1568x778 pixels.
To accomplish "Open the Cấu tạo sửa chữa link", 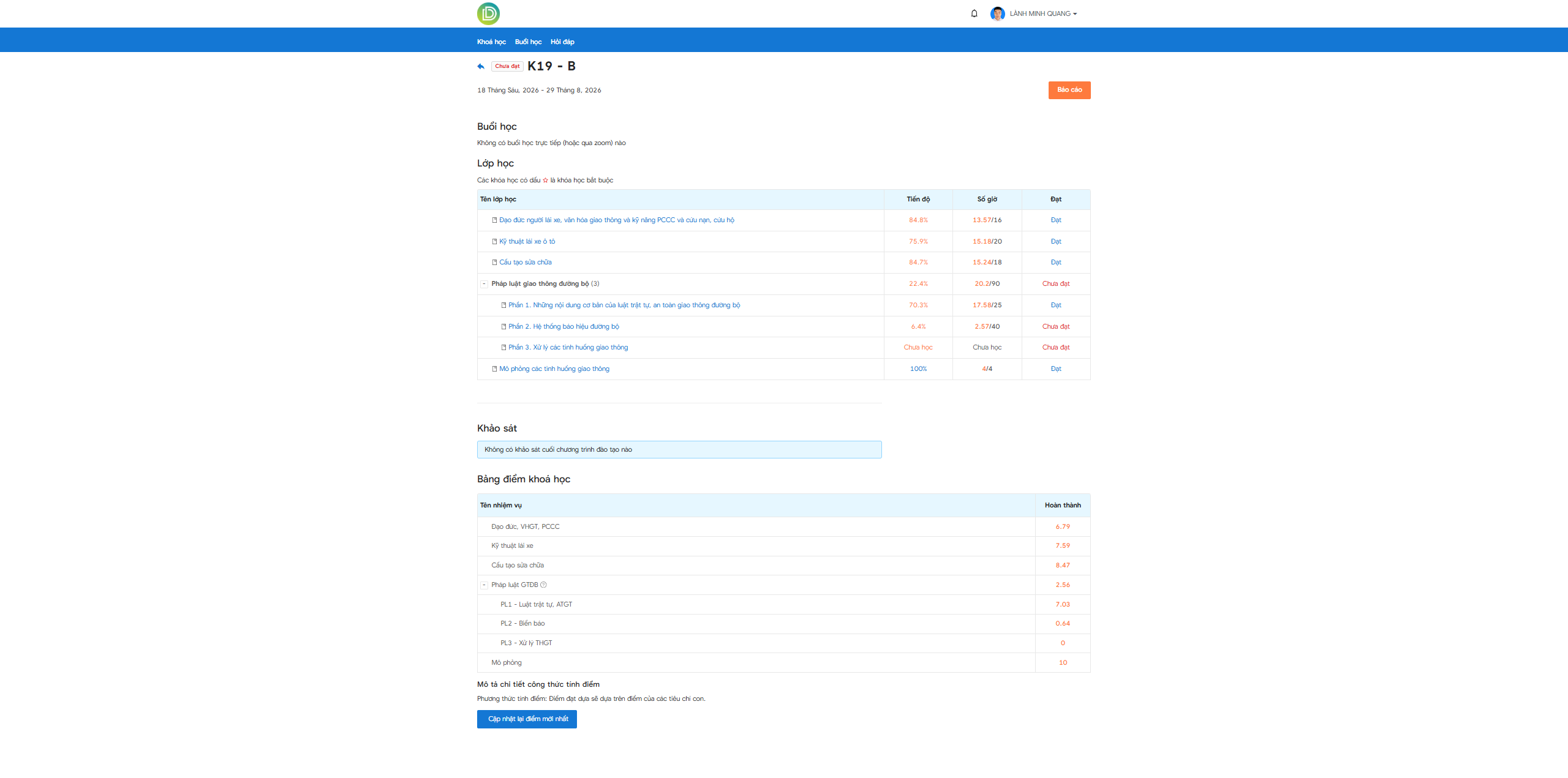I will [525, 263].
